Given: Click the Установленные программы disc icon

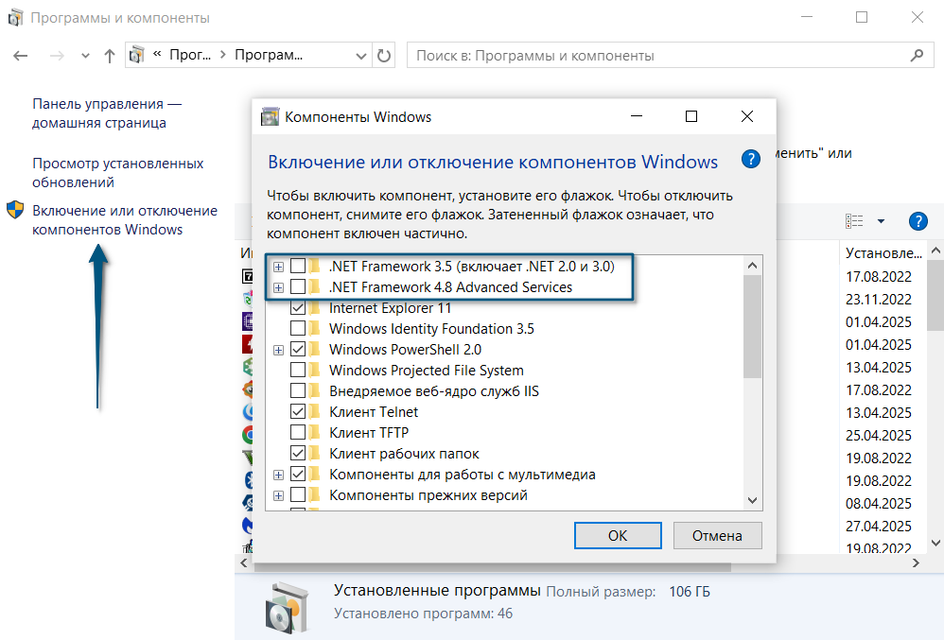Looking at the screenshot, I should pos(287,607).
